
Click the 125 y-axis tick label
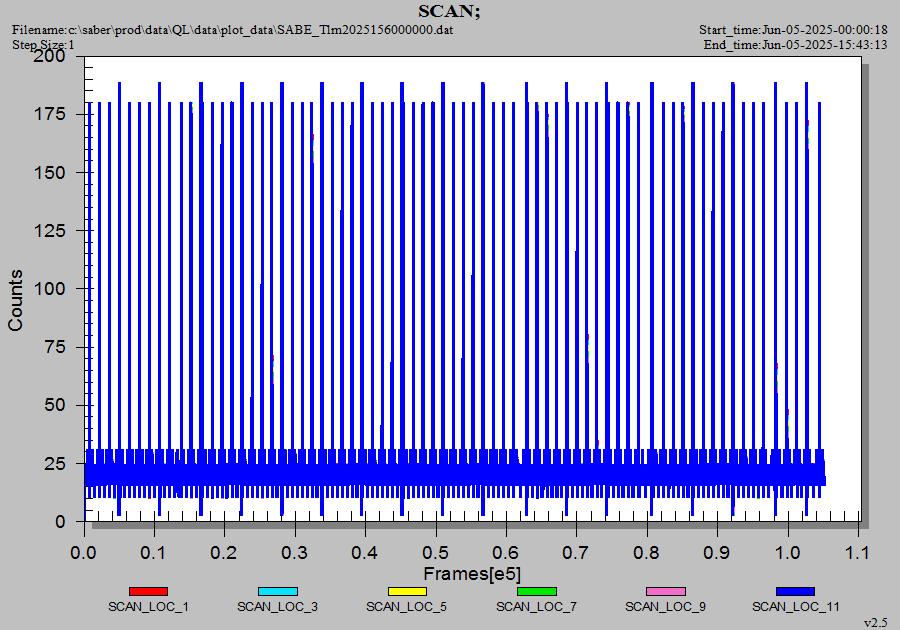click(49, 230)
